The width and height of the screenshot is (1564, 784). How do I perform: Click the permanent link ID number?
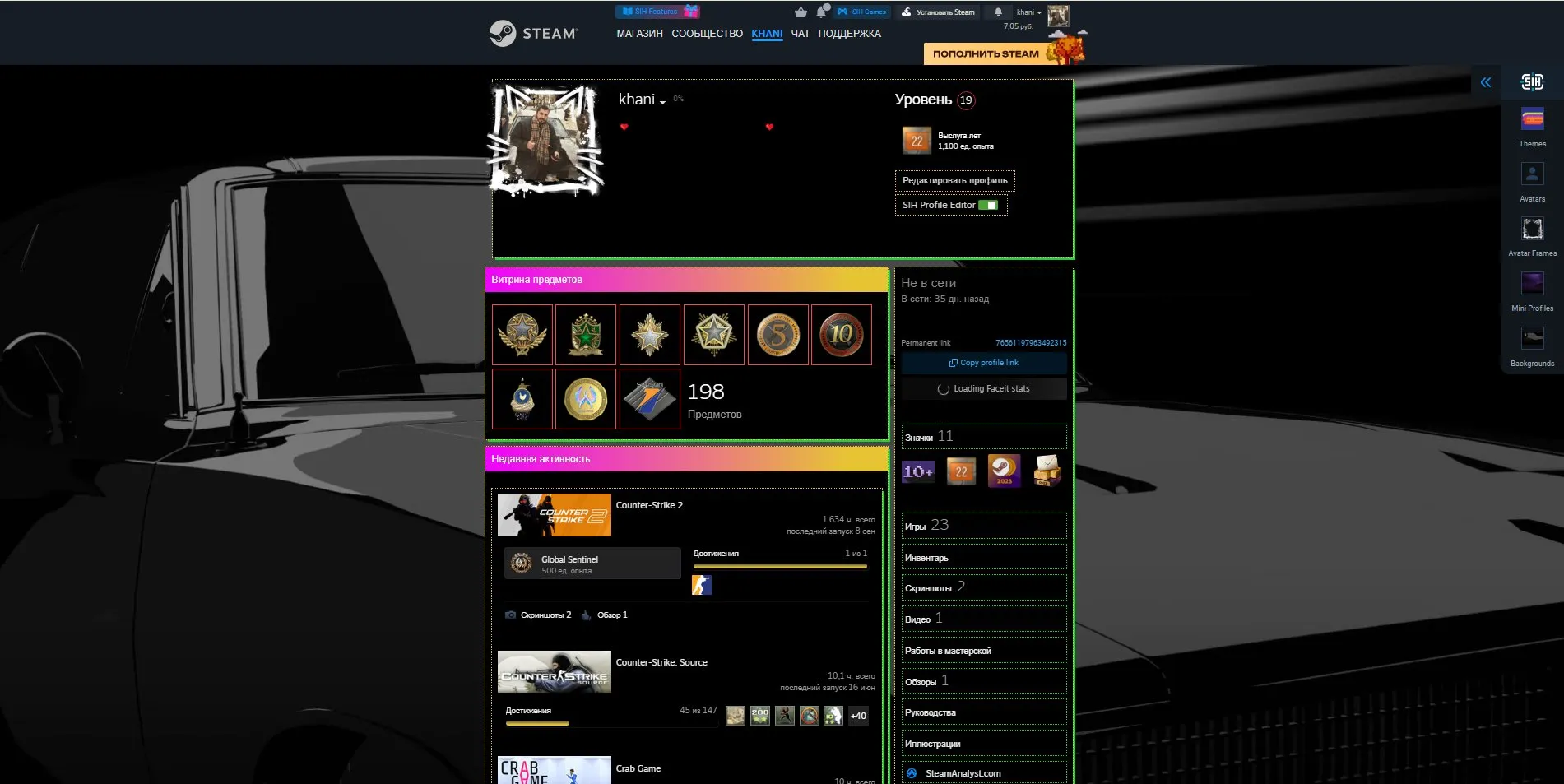pyautogui.click(x=1030, y=342)
